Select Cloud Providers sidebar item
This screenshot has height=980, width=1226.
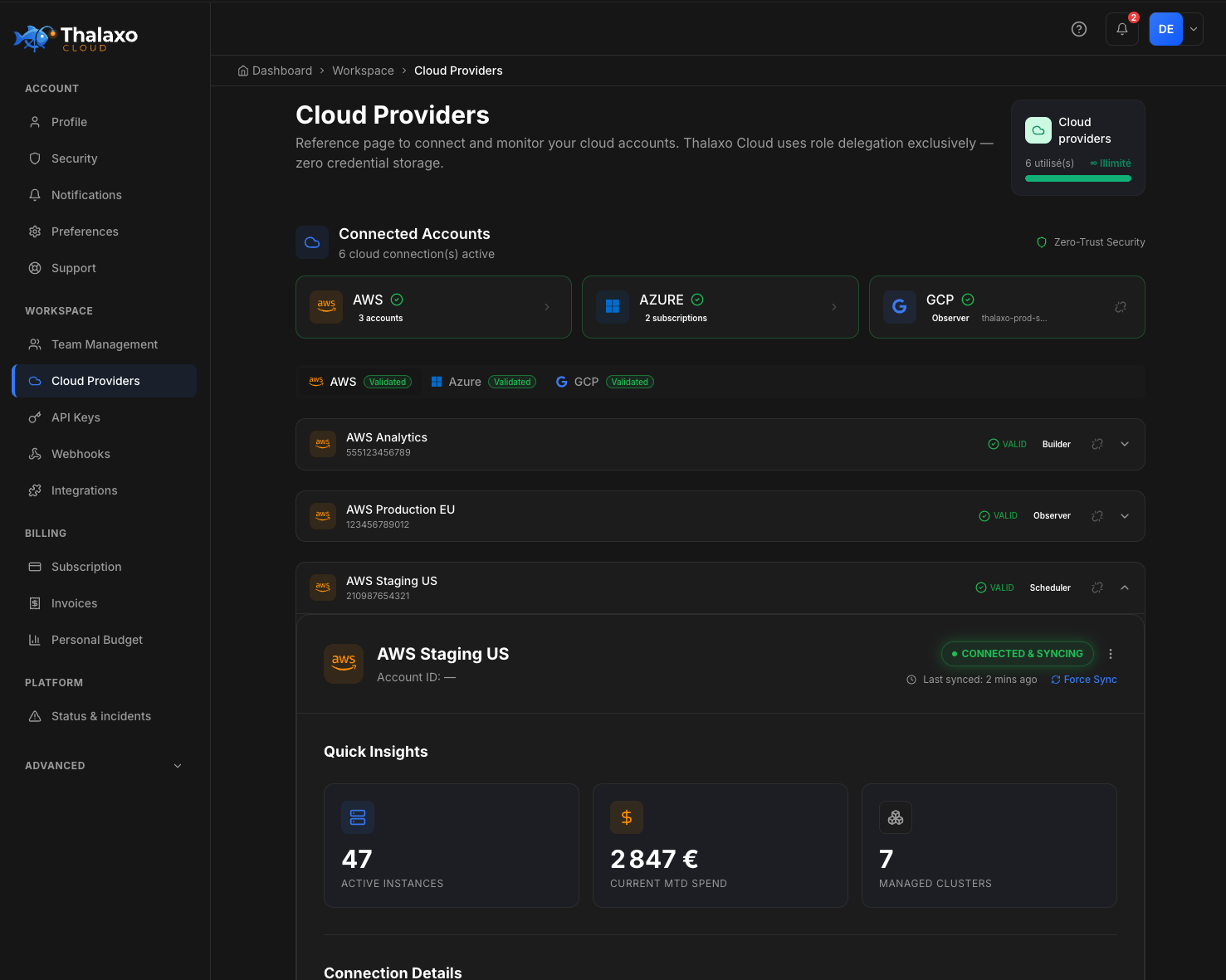point(104,381)
